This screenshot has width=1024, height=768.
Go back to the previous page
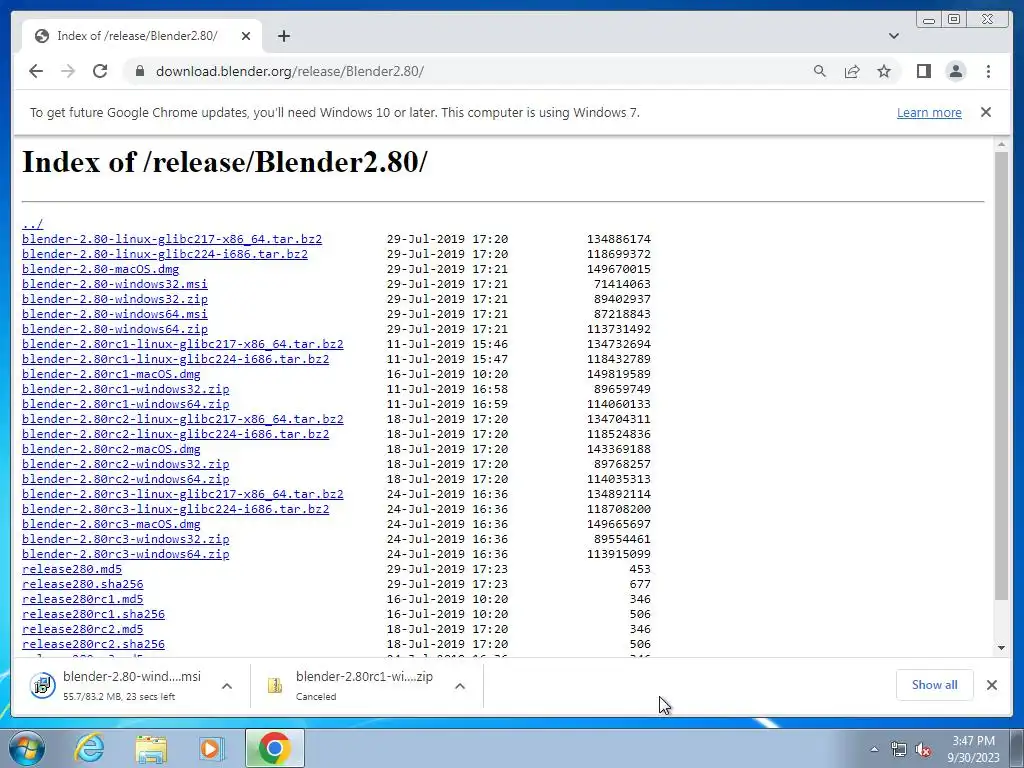point(36,71)
